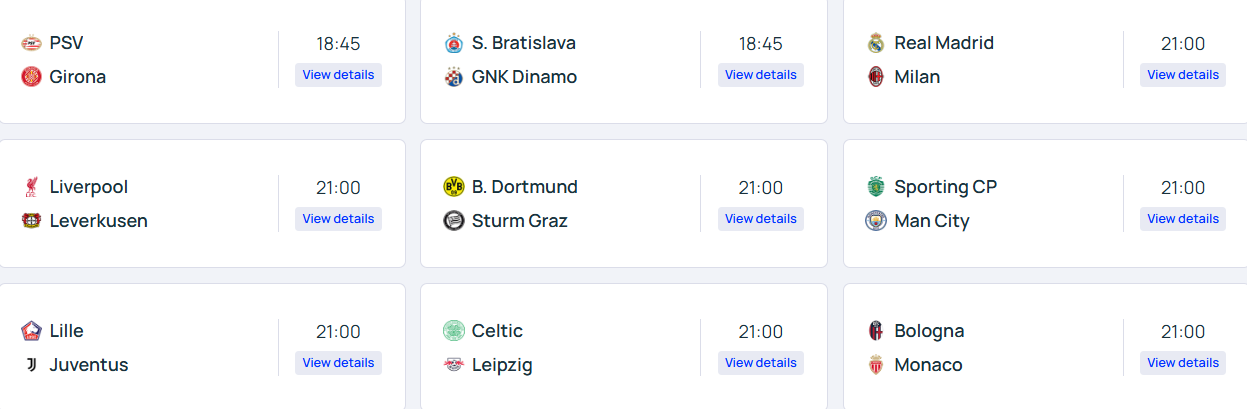Screen dimensions: 1247x409
Task: Open details for Real Madrid vs Milan
Action: [x=1183, y=75]
